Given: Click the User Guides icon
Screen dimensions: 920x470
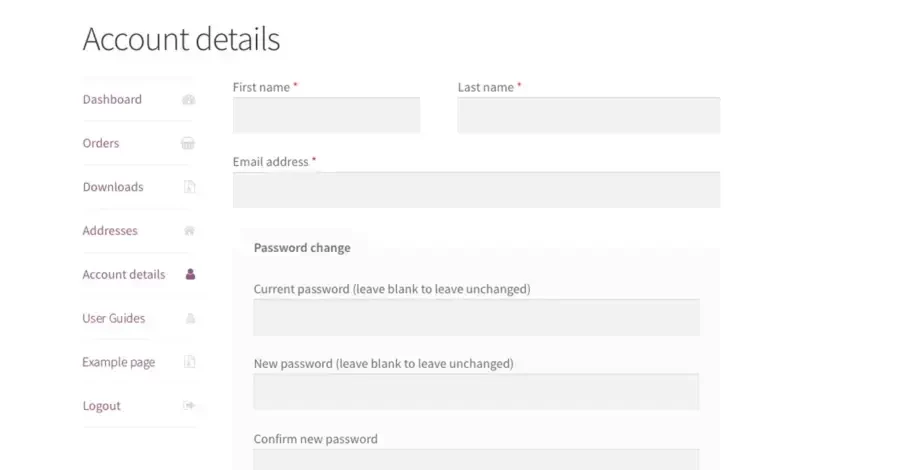Looking at the screenshot, I should (x=190, y=318).
